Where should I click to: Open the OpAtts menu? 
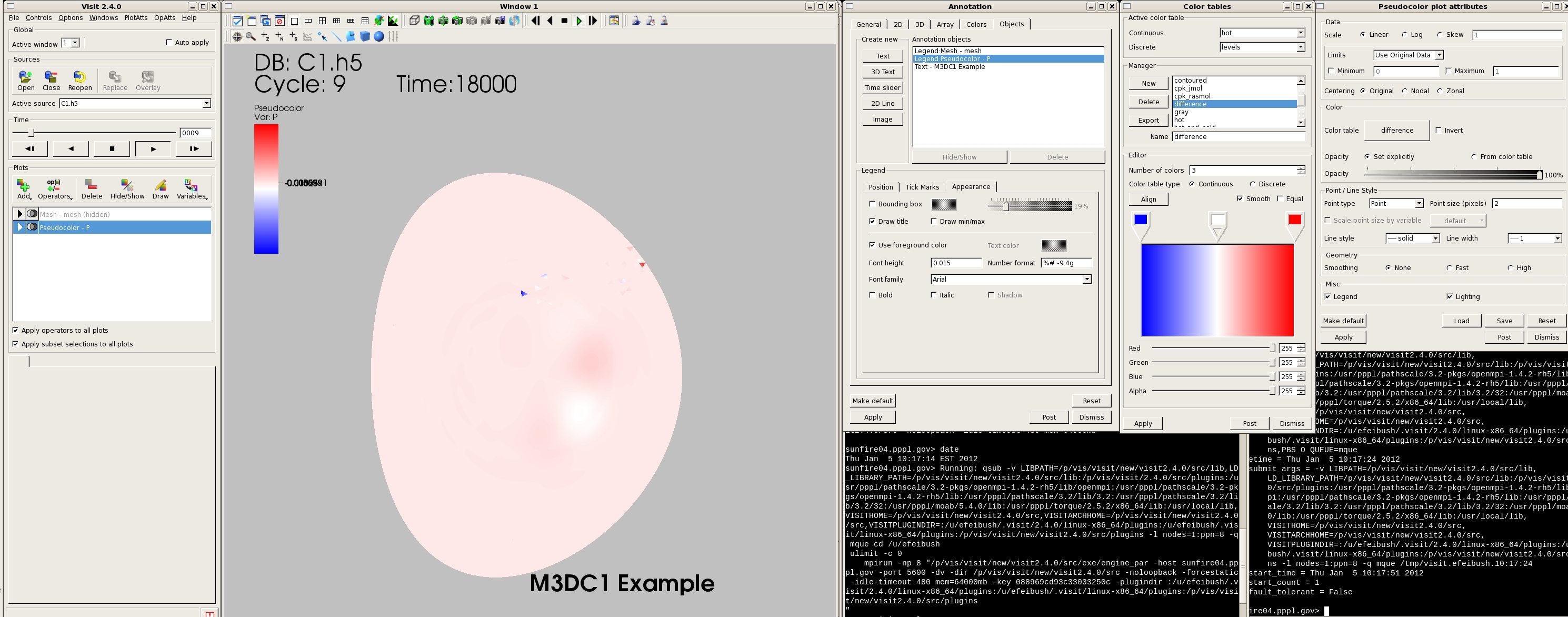164,18
